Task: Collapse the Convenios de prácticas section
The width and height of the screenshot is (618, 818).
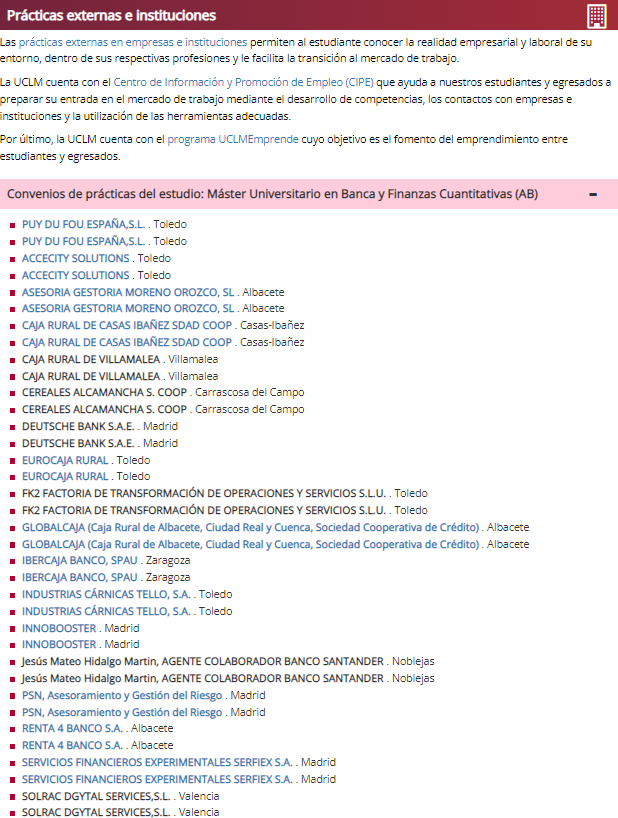Action: [593, 195]
